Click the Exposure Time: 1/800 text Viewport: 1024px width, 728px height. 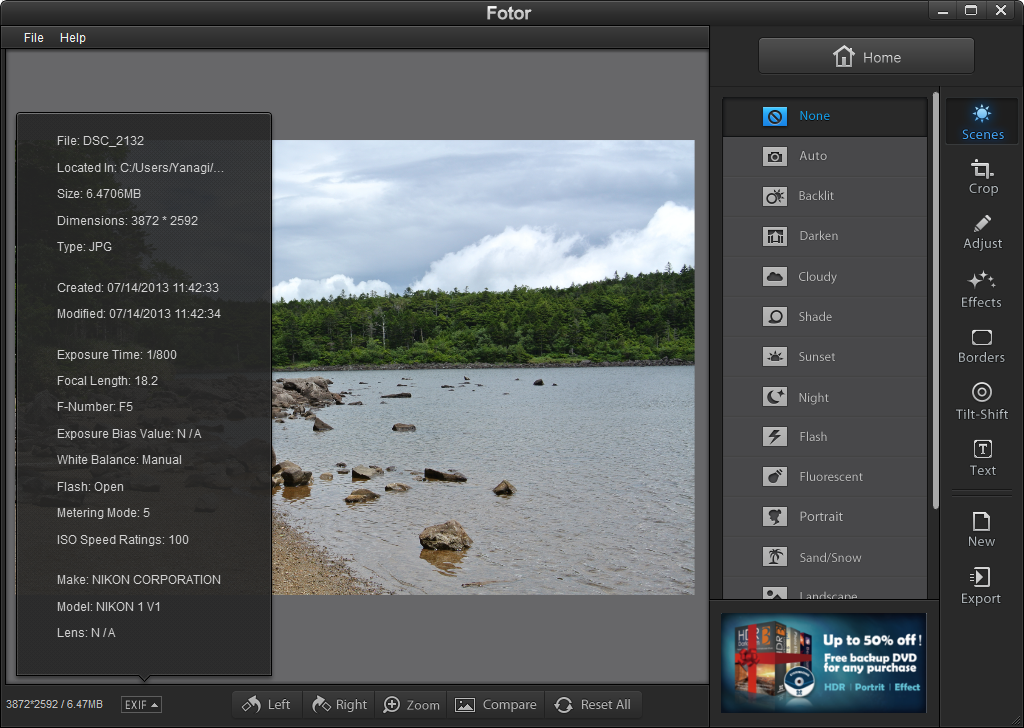click(x=117, y=355)
